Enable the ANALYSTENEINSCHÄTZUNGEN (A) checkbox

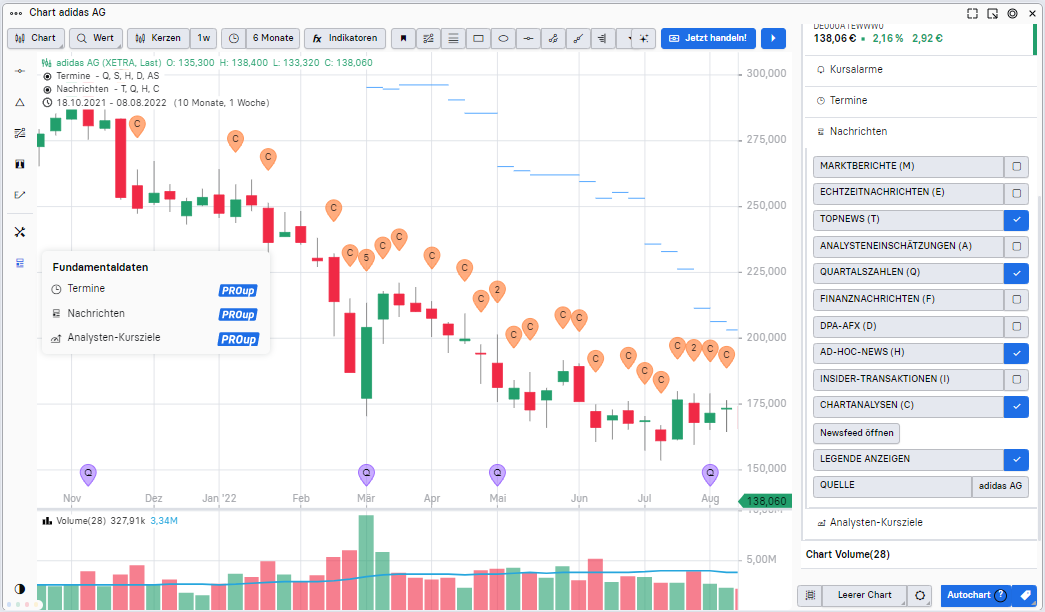1016,247
